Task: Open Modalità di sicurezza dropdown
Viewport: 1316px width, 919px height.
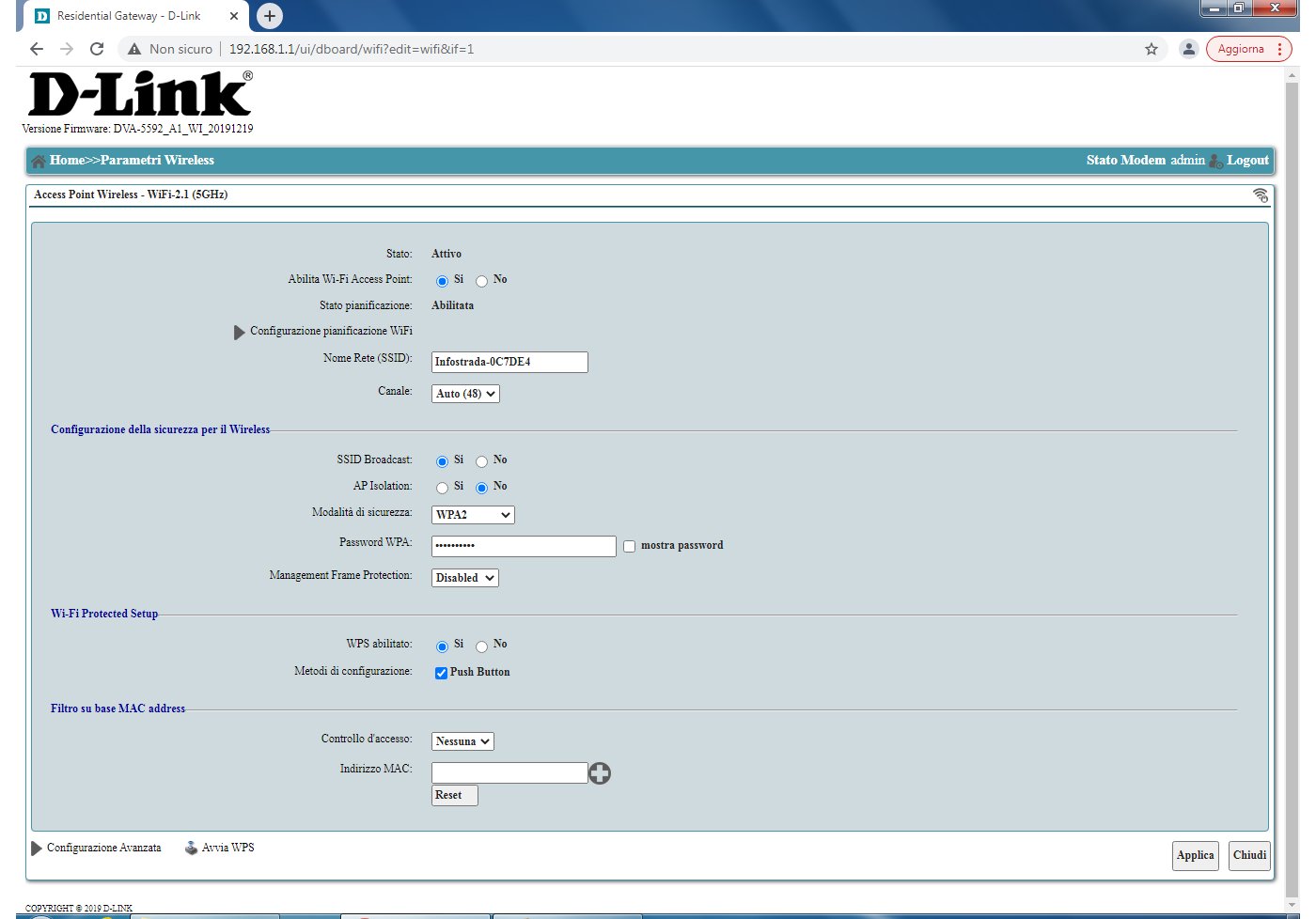Action: click(473, 515)
